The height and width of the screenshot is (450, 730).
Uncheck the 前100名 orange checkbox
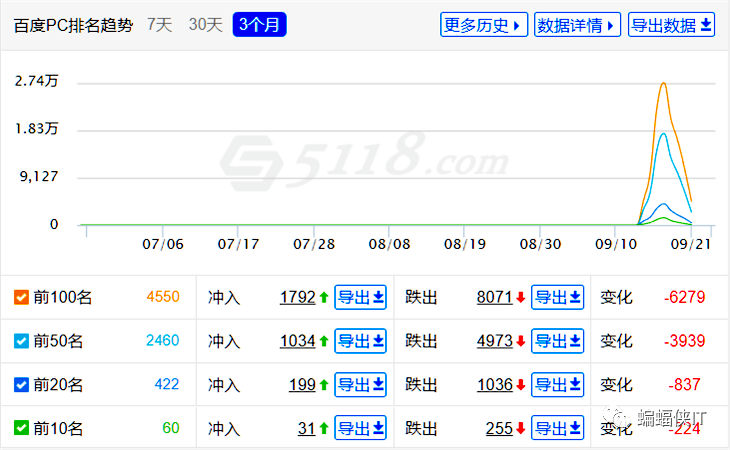pyautogui.click(x=21, y=297)
